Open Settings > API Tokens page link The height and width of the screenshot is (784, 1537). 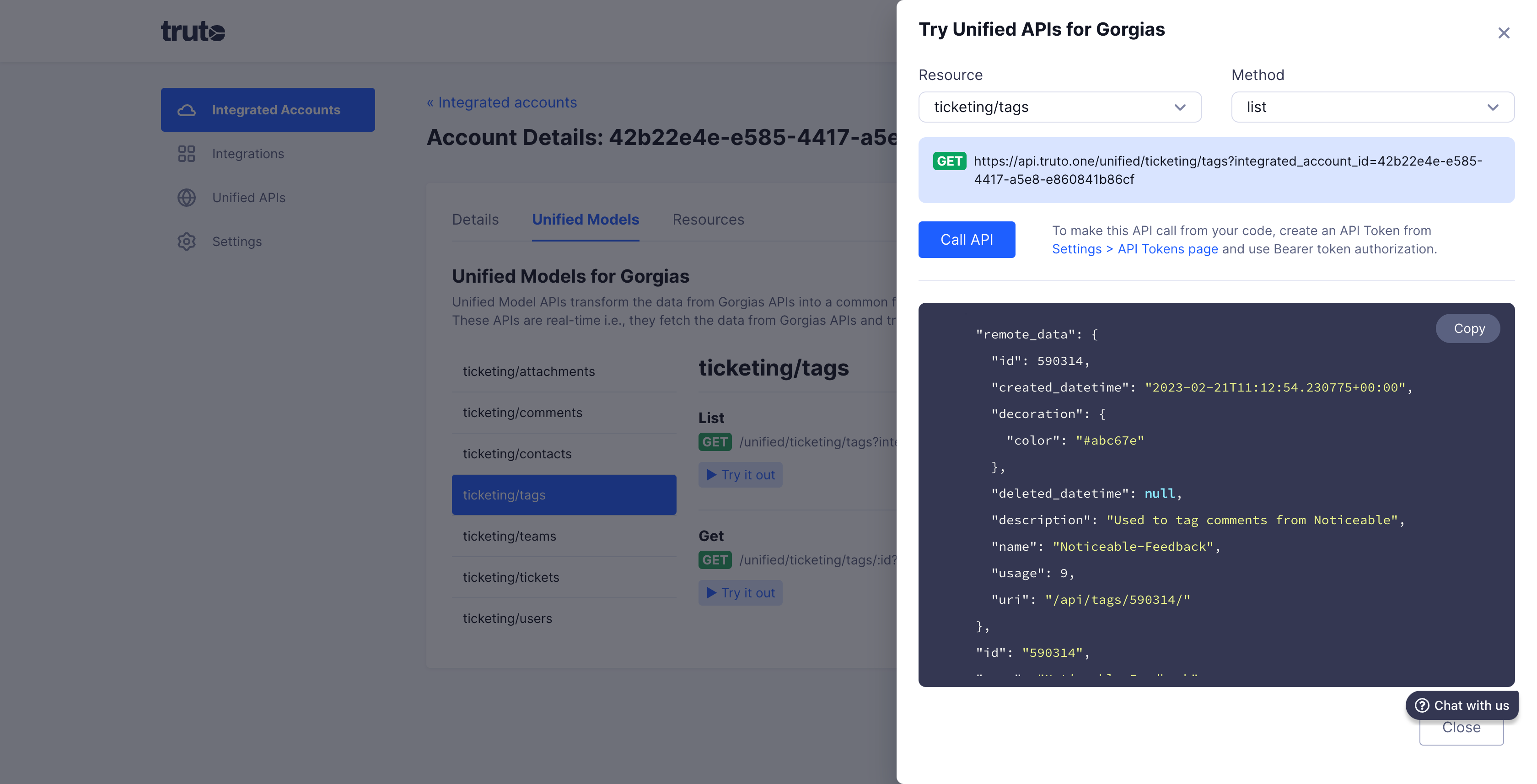(x=1135, y=249)
